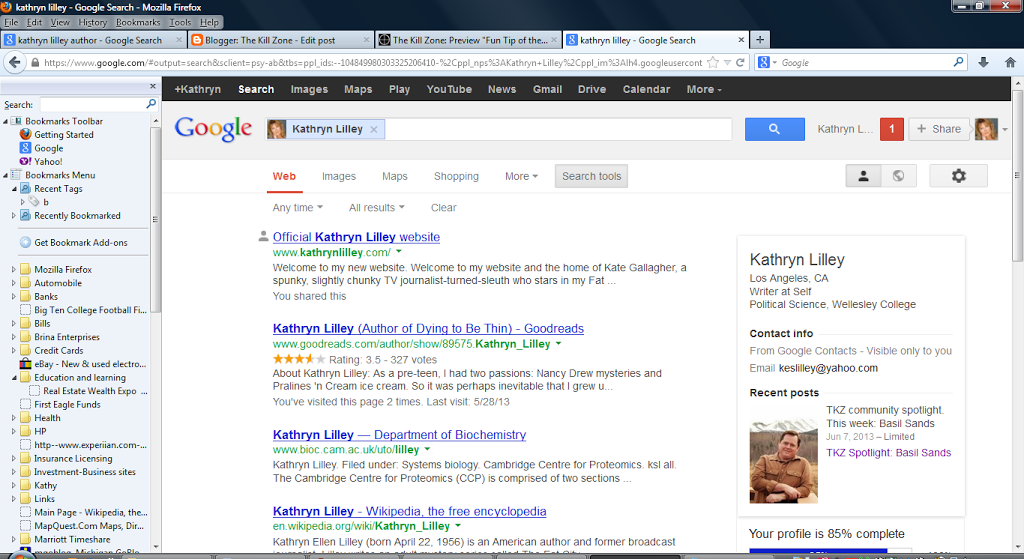Open the TKZ Spotlight: Basil Sands link

(x=888, y=453)
